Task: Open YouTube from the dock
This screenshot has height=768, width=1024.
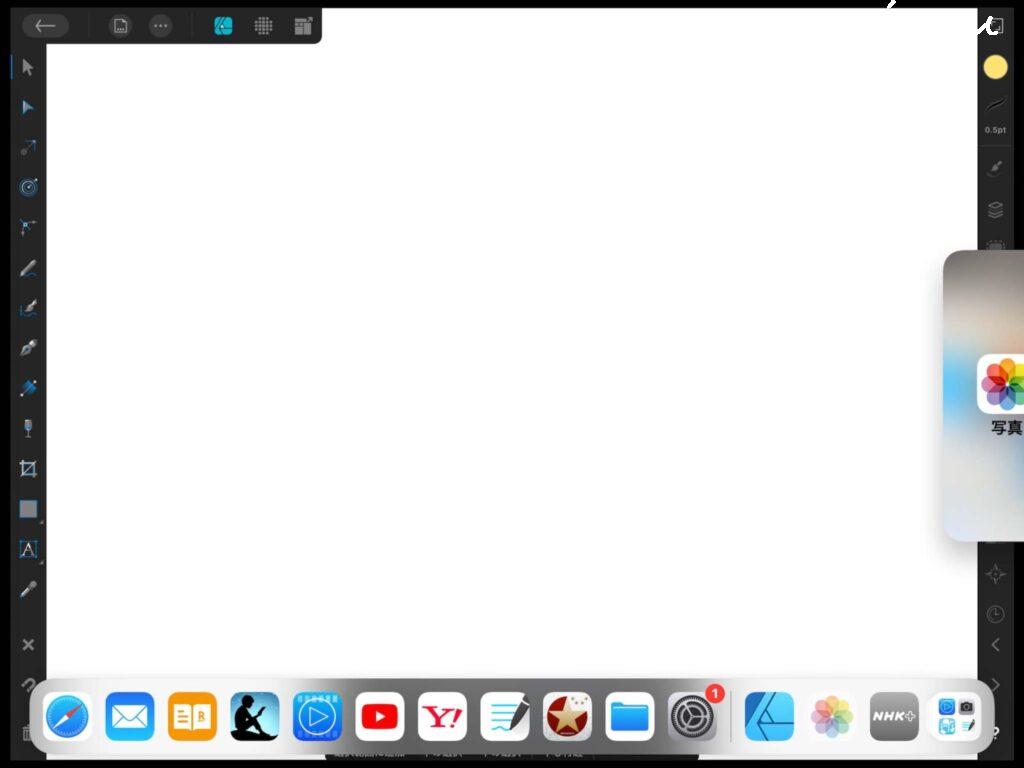Action: (380, 717)
